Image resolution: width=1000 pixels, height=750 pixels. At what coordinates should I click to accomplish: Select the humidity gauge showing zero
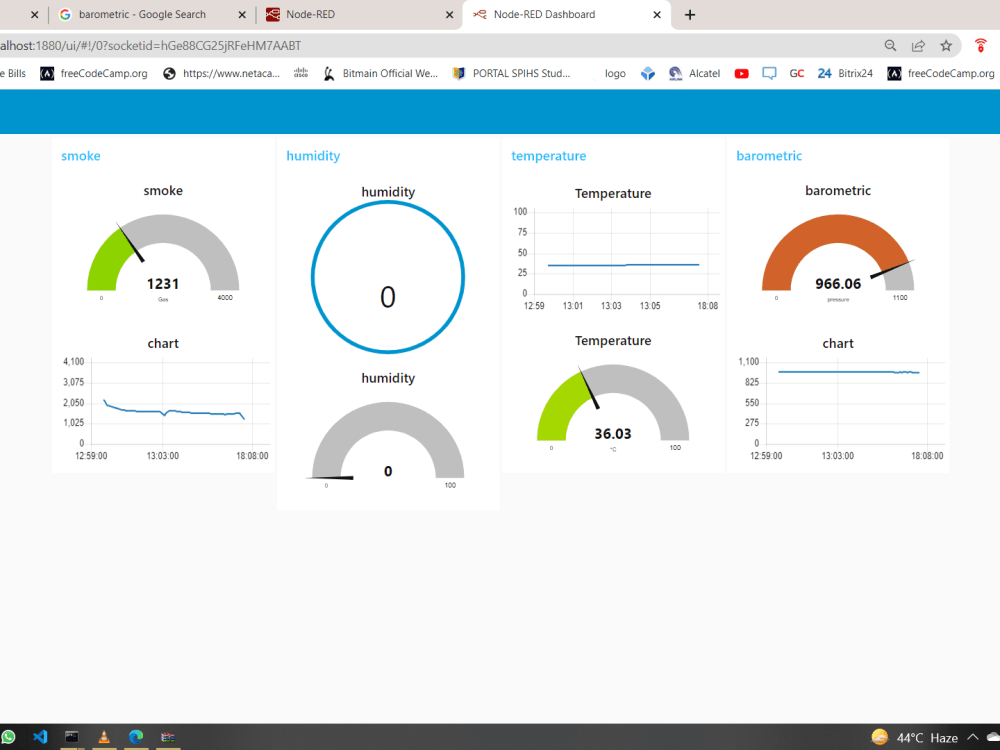(388, 440)
